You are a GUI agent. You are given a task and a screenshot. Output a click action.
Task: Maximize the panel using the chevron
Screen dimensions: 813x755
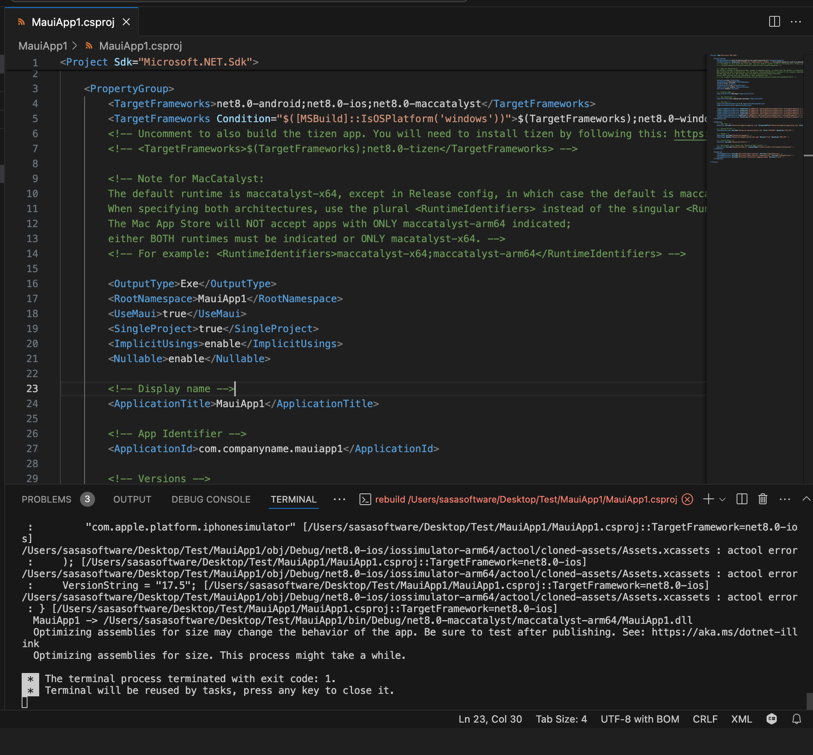pos(806,499)
